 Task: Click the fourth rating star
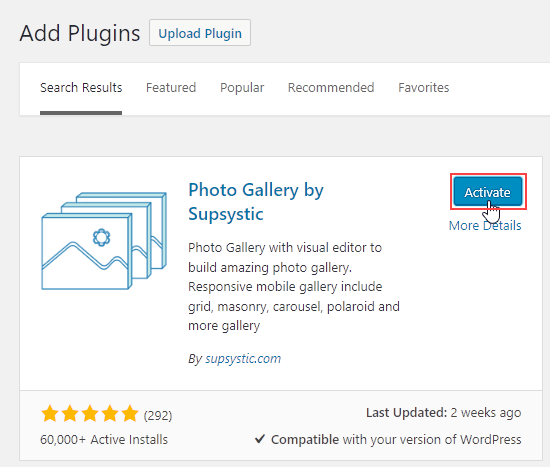coord(110,413)
